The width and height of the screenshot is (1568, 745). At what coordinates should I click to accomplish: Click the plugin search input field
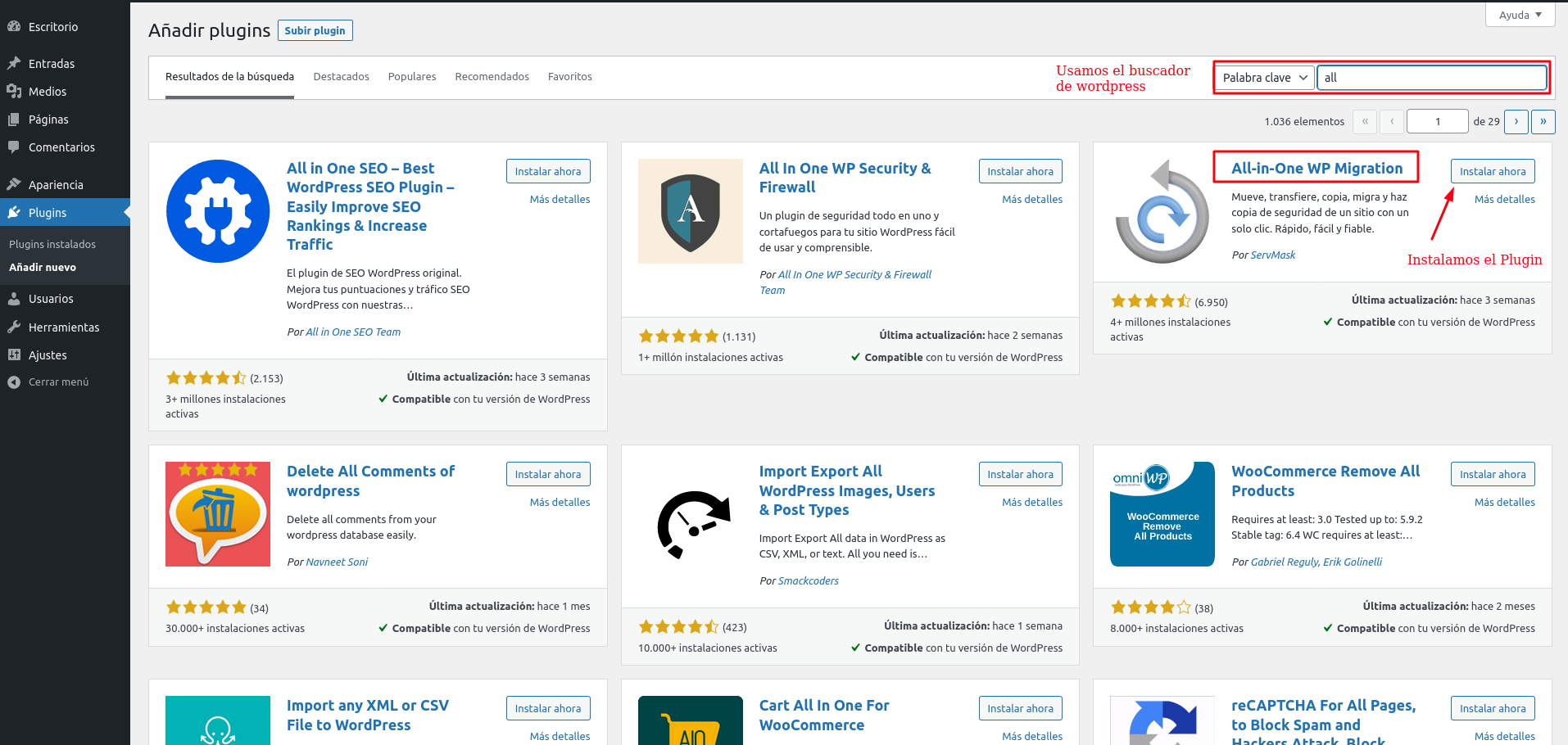tap(1432, 78)
